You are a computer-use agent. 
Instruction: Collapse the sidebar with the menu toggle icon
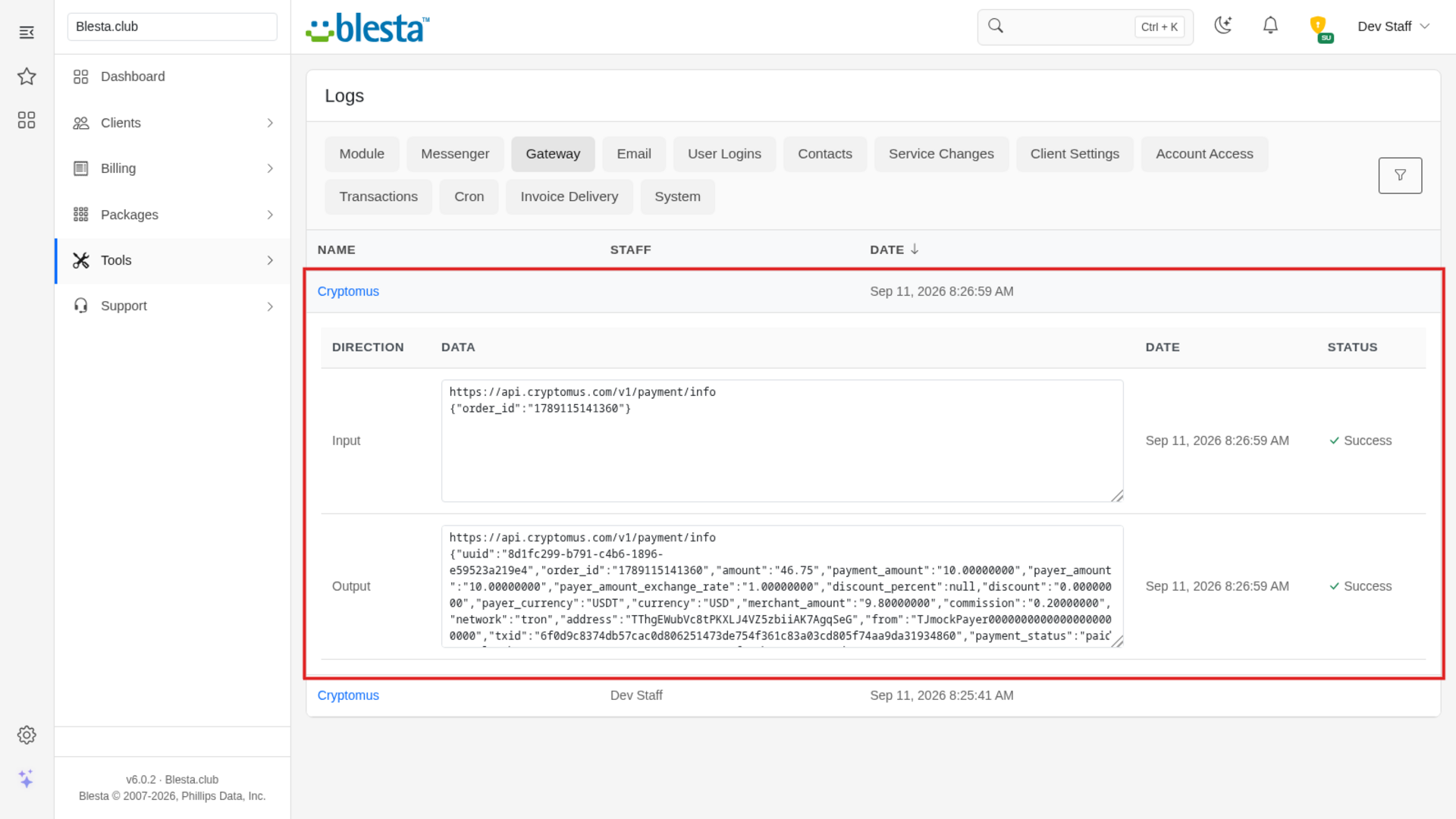(x=27, y=33)
